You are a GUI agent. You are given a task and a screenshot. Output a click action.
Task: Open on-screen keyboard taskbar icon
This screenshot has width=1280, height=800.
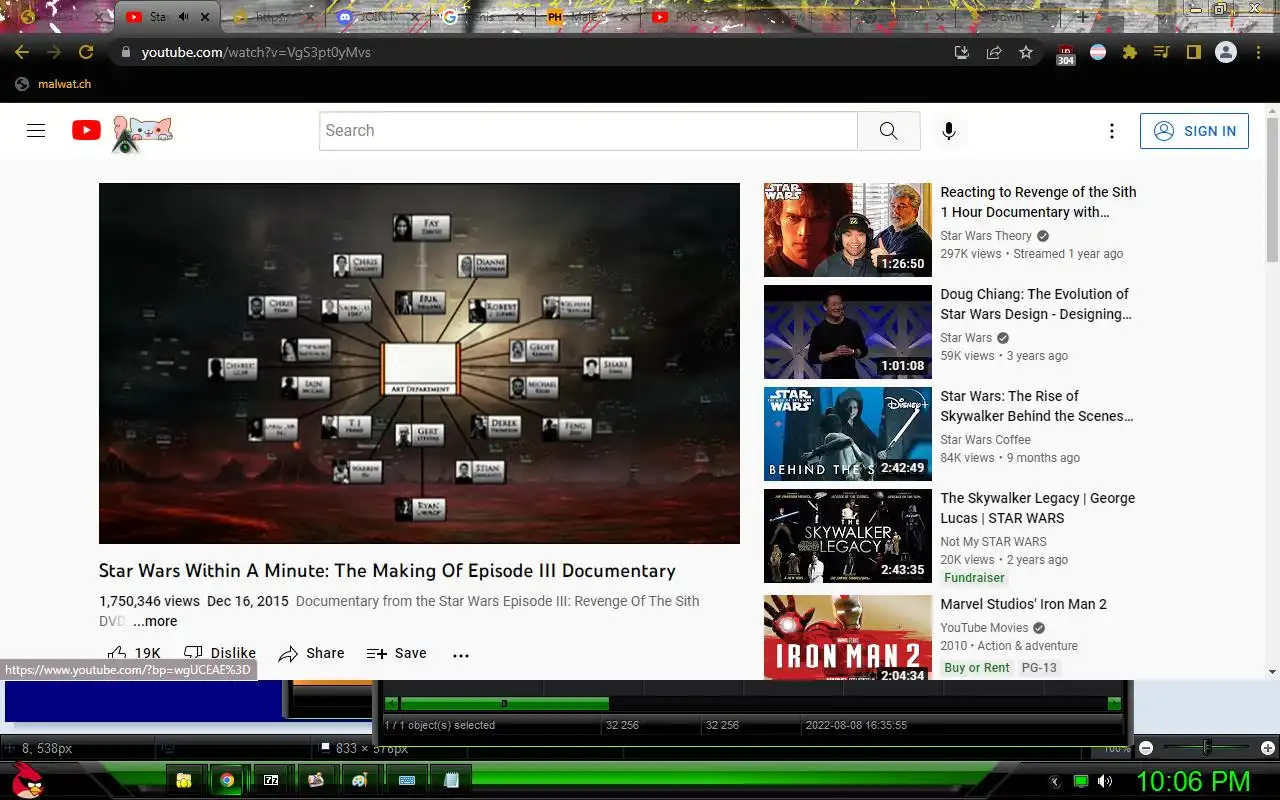point(407,780)
